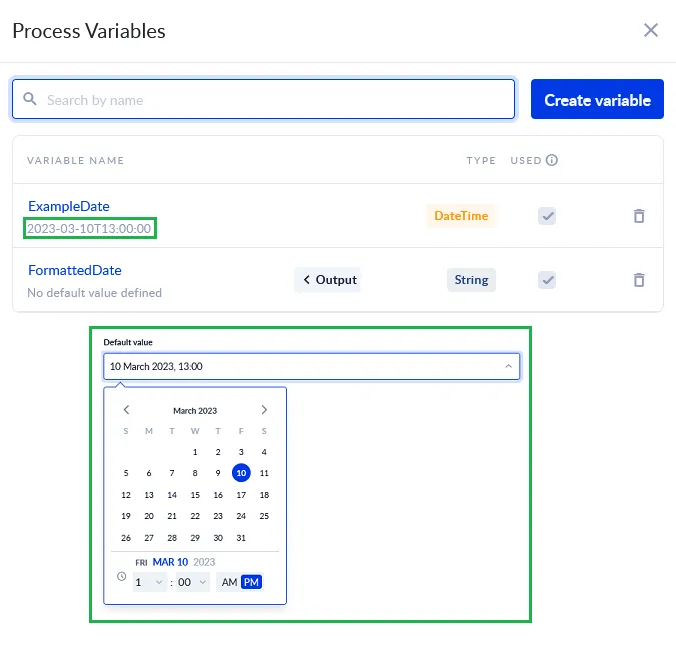676x666 pixels.
Task: Open the hour dropdown in time picker
Action: pos(149,582)
